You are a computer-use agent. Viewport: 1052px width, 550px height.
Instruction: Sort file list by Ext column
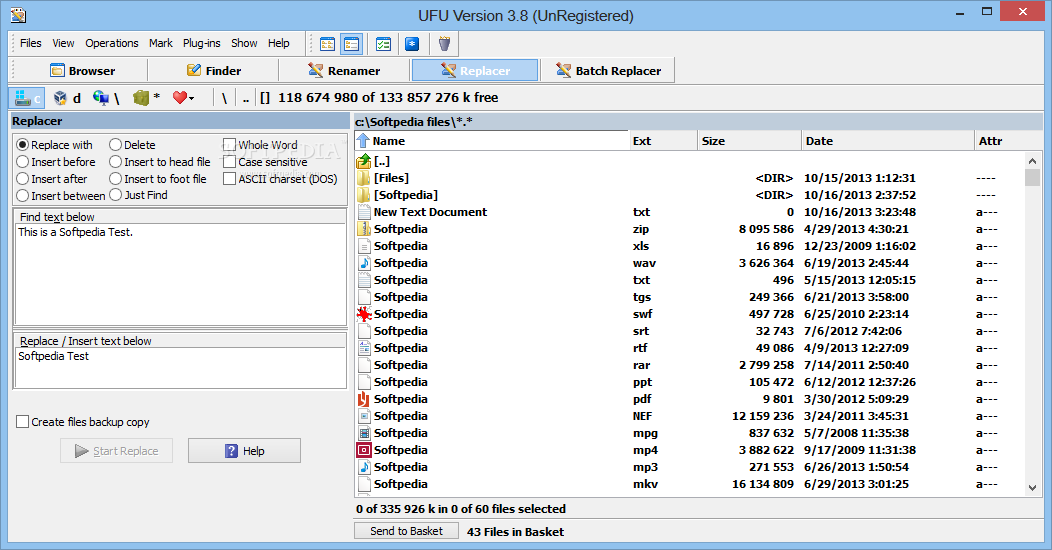(x=663, y=141)
